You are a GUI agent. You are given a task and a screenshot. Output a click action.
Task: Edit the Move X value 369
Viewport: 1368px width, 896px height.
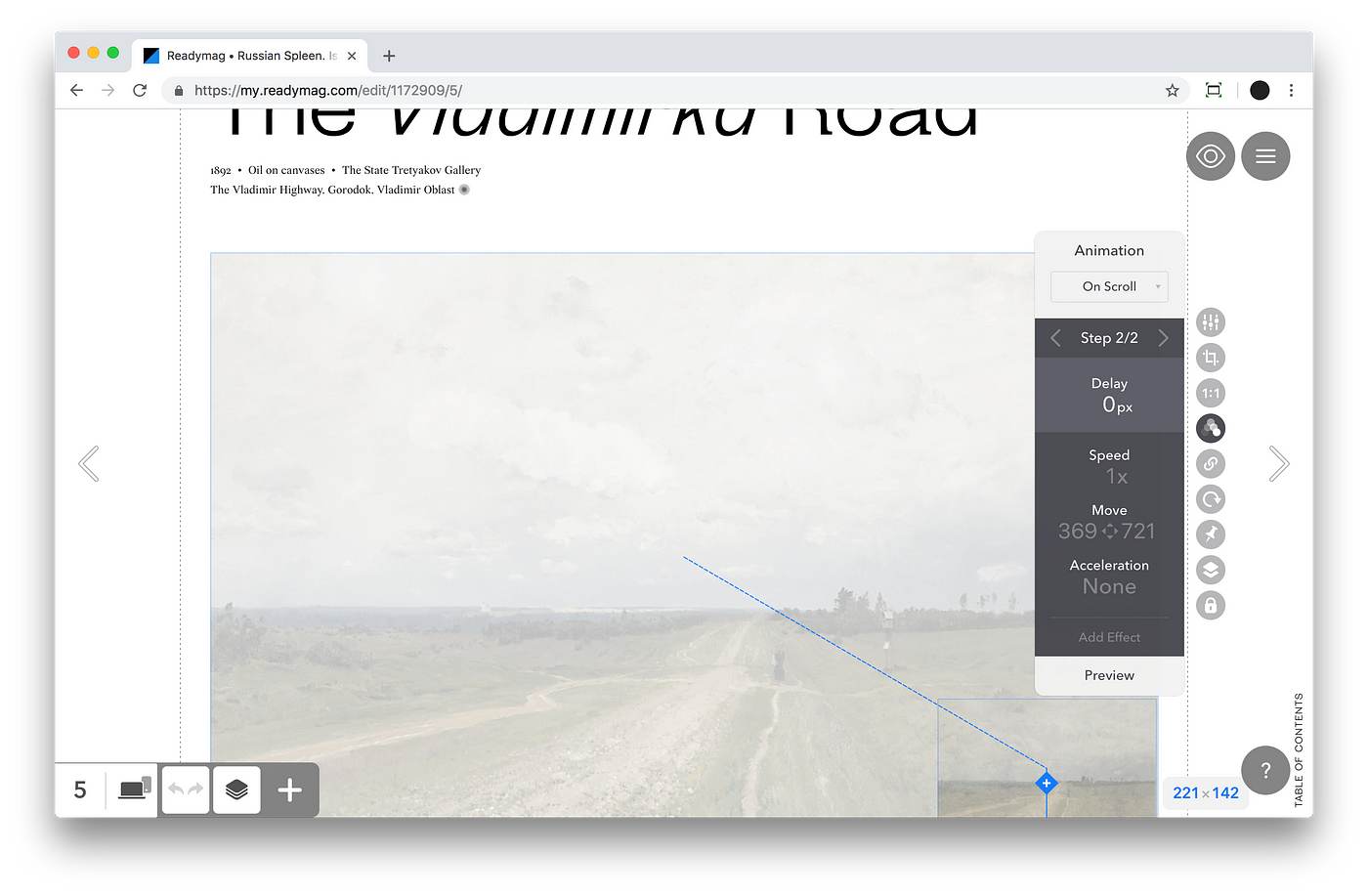click(x=1077, y=532)
